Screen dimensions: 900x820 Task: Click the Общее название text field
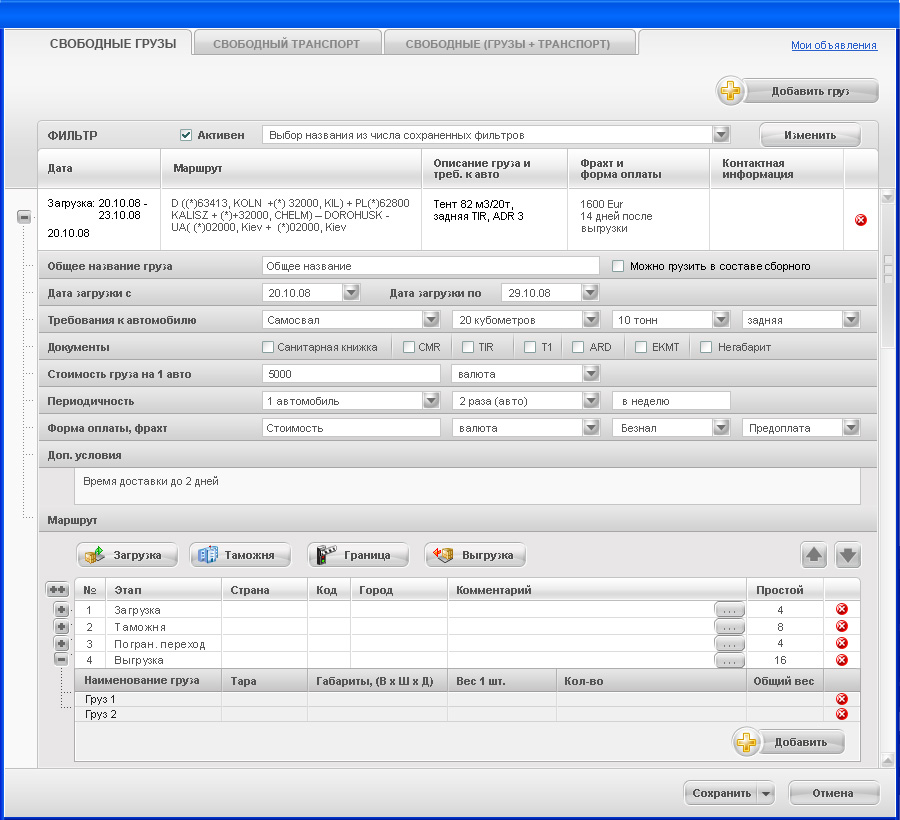coord(430,266)
